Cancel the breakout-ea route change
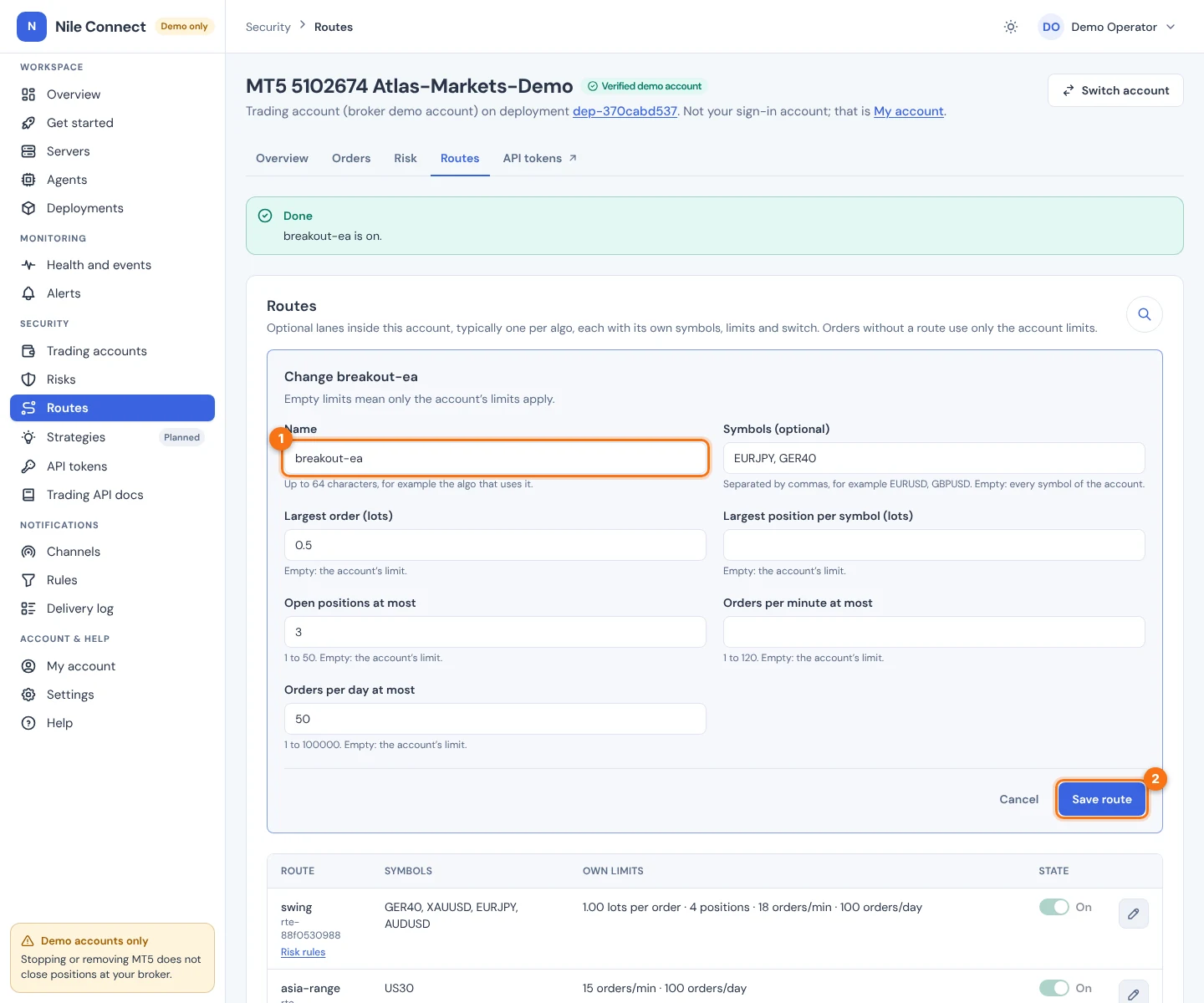The image size is (1204, 1003). point(1019,799)
